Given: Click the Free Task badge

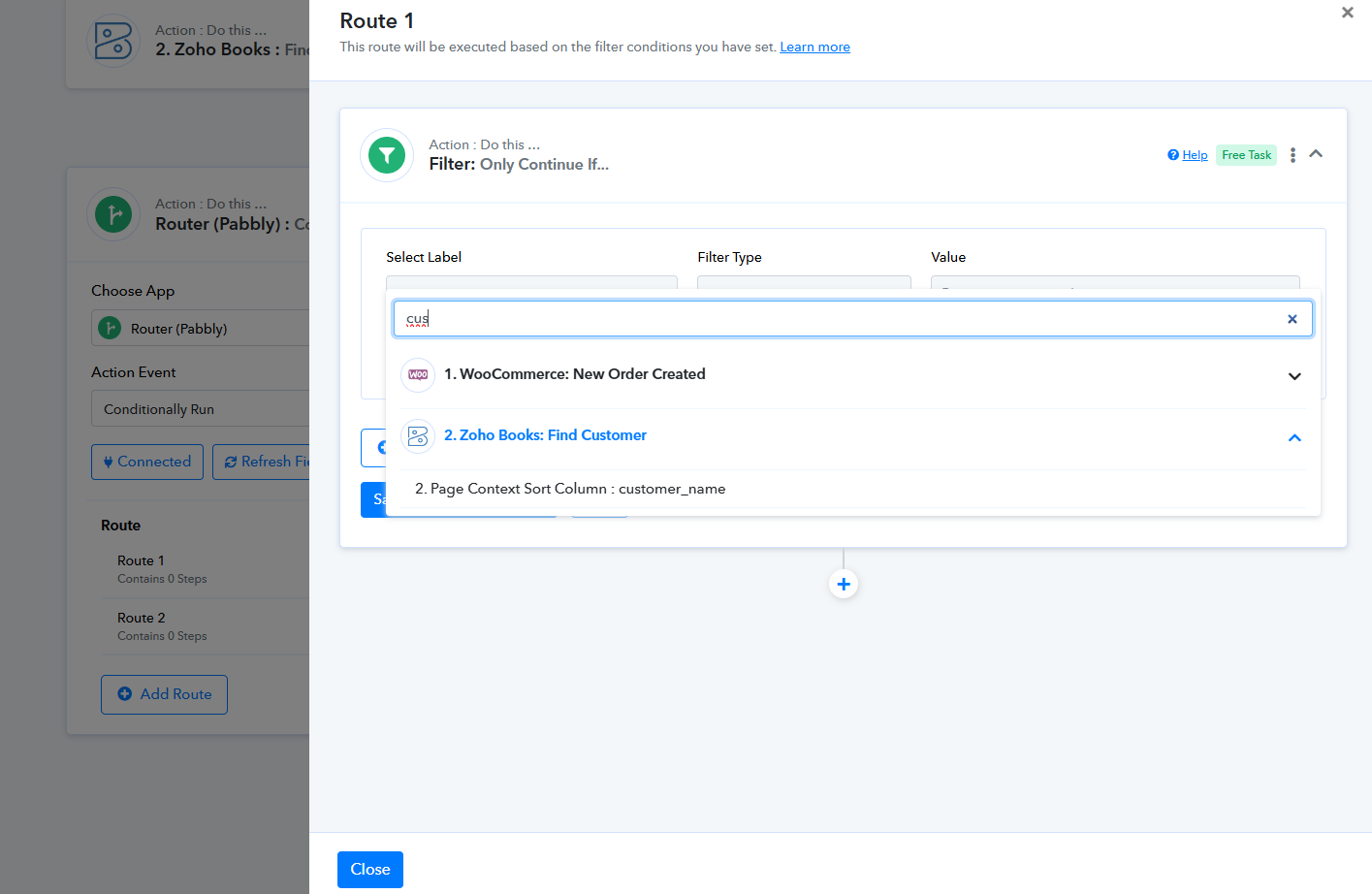Looking at the screenshot, I should tap(1246, 155).
